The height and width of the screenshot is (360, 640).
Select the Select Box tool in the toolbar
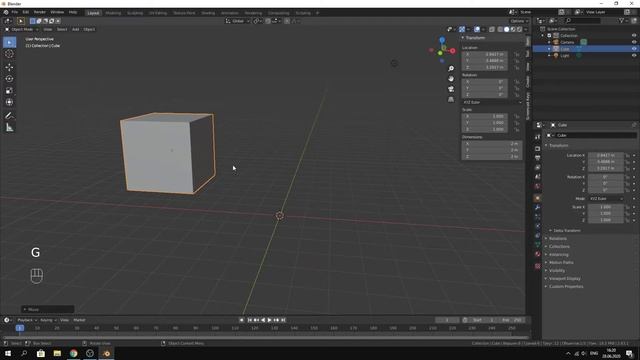(9, 42)
